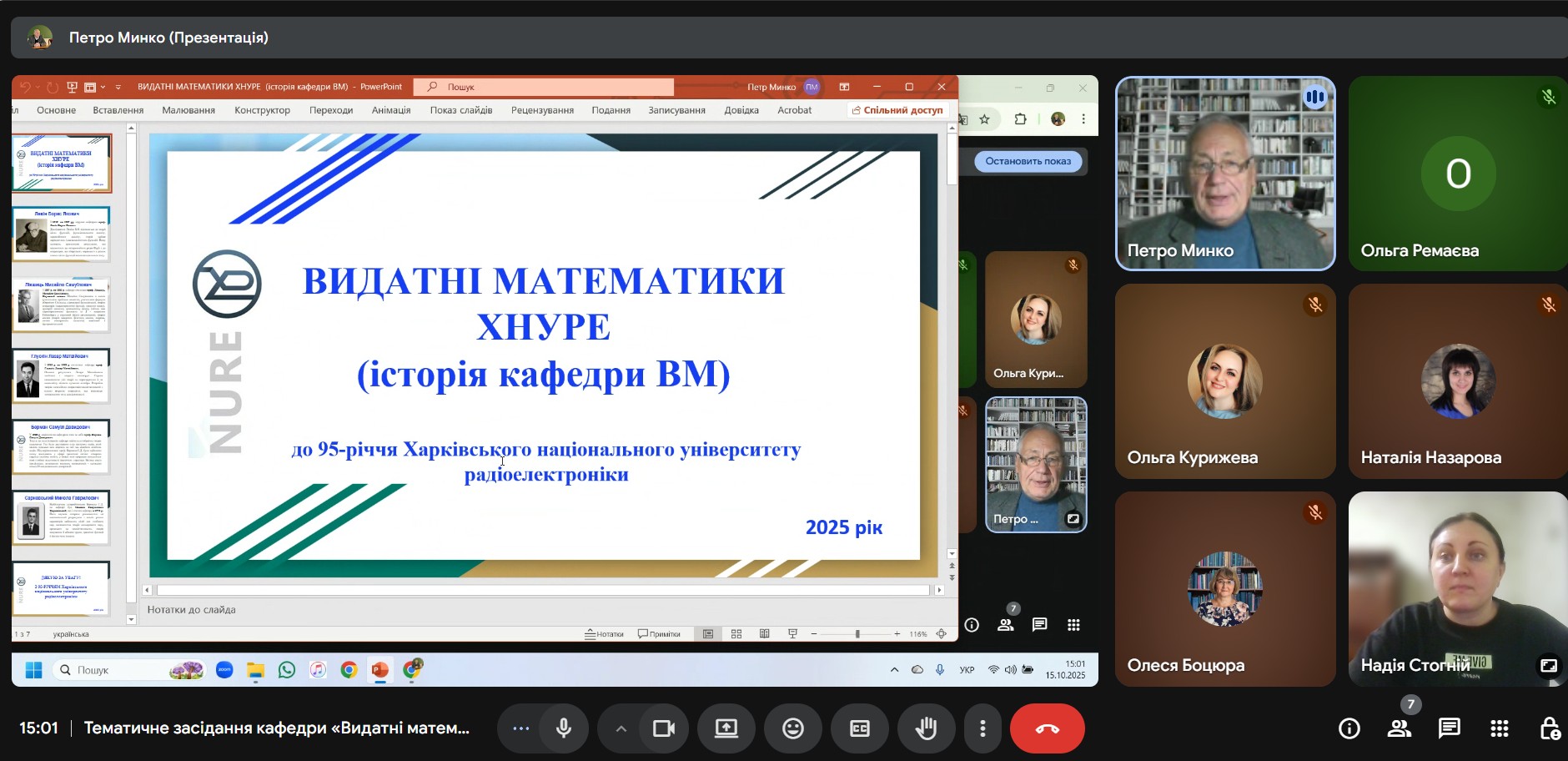This screenshot has width=1568, height=761.
Task: Open the Анімація ribbon tab
Action: [x=390, y=110]
